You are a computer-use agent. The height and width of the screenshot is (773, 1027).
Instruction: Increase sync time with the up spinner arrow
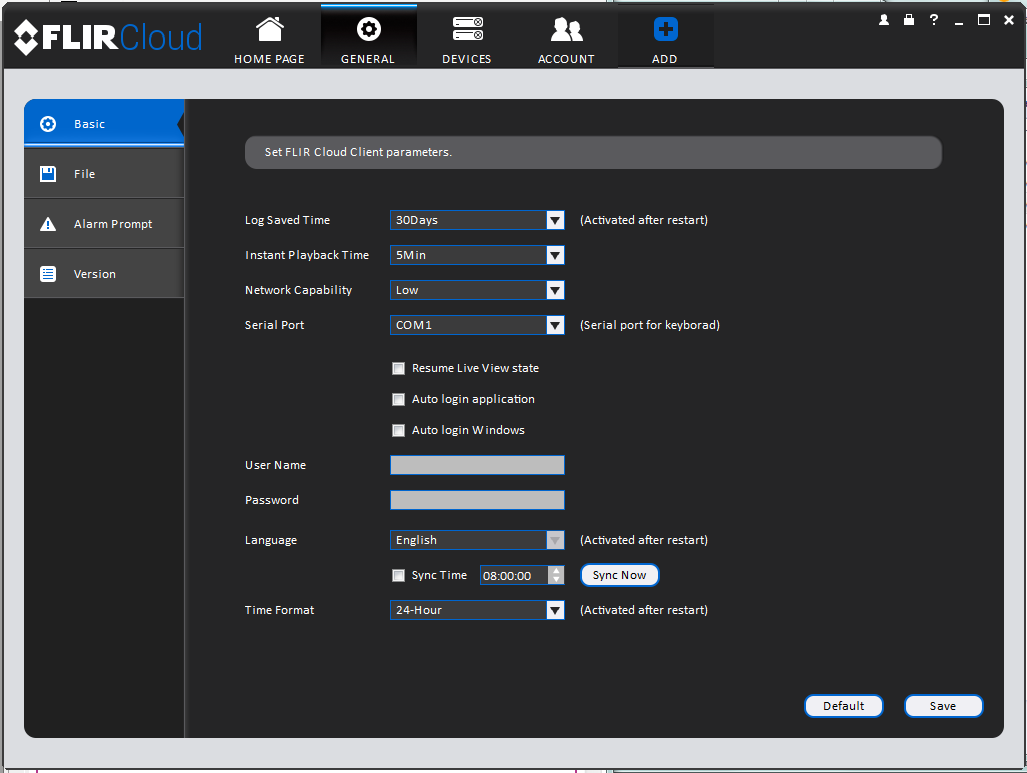556,571
